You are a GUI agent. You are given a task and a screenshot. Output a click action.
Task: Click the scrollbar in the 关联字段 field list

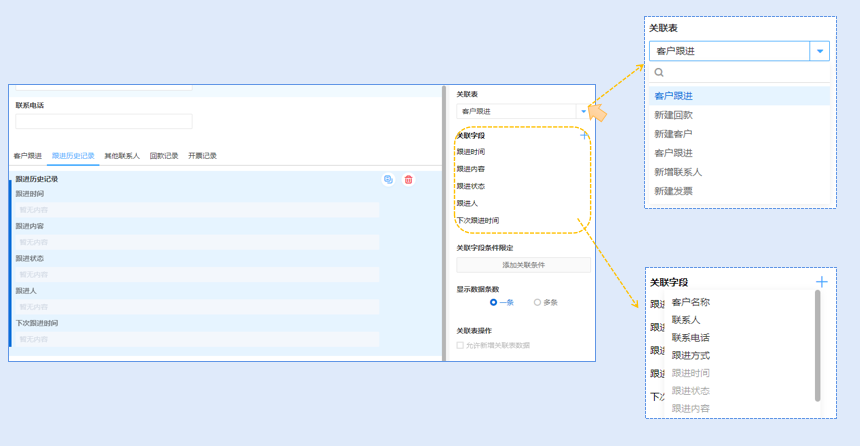coord(818,345)
